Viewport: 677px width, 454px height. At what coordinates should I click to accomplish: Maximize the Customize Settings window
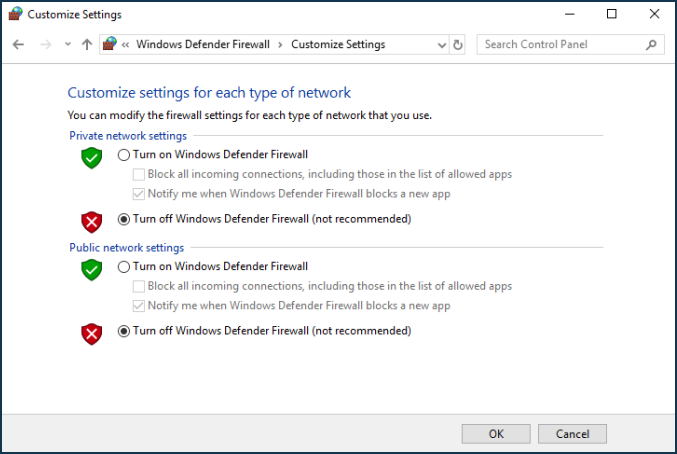[x=611, y=14]
